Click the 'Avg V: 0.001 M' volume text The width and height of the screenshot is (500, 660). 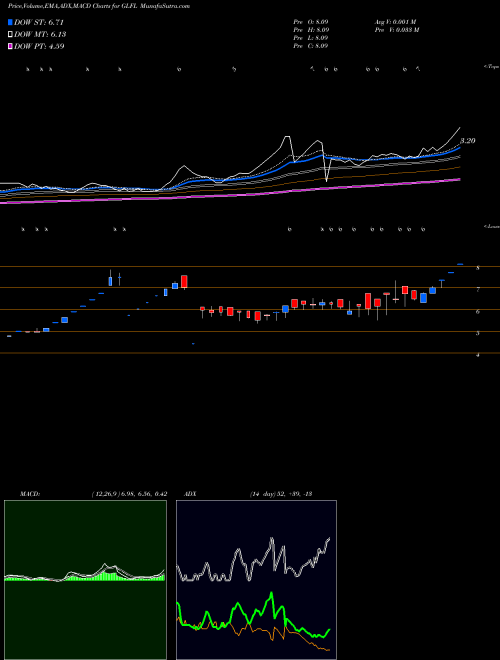click(396, 22)
